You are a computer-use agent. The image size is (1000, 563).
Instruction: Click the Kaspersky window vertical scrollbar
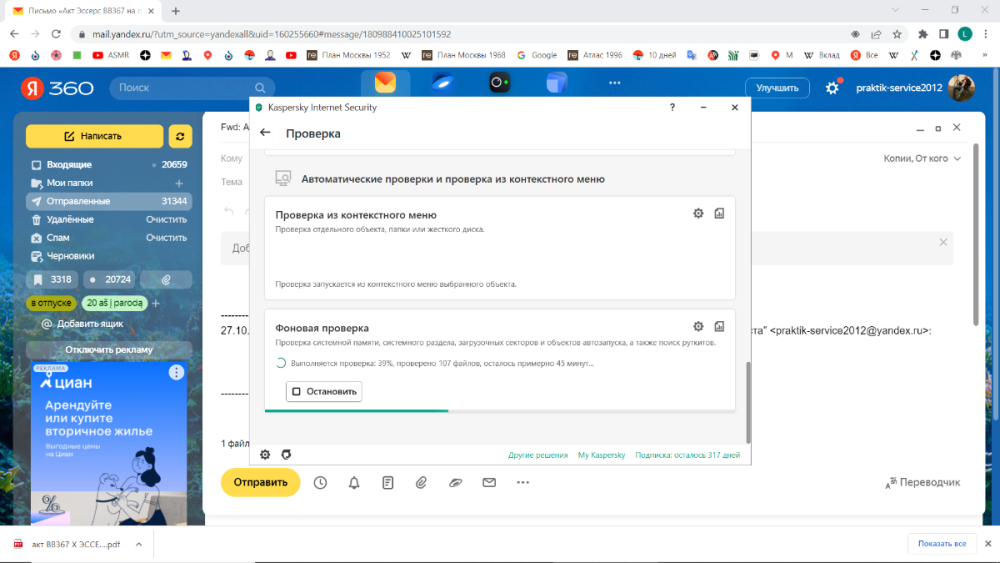(748, 402)
